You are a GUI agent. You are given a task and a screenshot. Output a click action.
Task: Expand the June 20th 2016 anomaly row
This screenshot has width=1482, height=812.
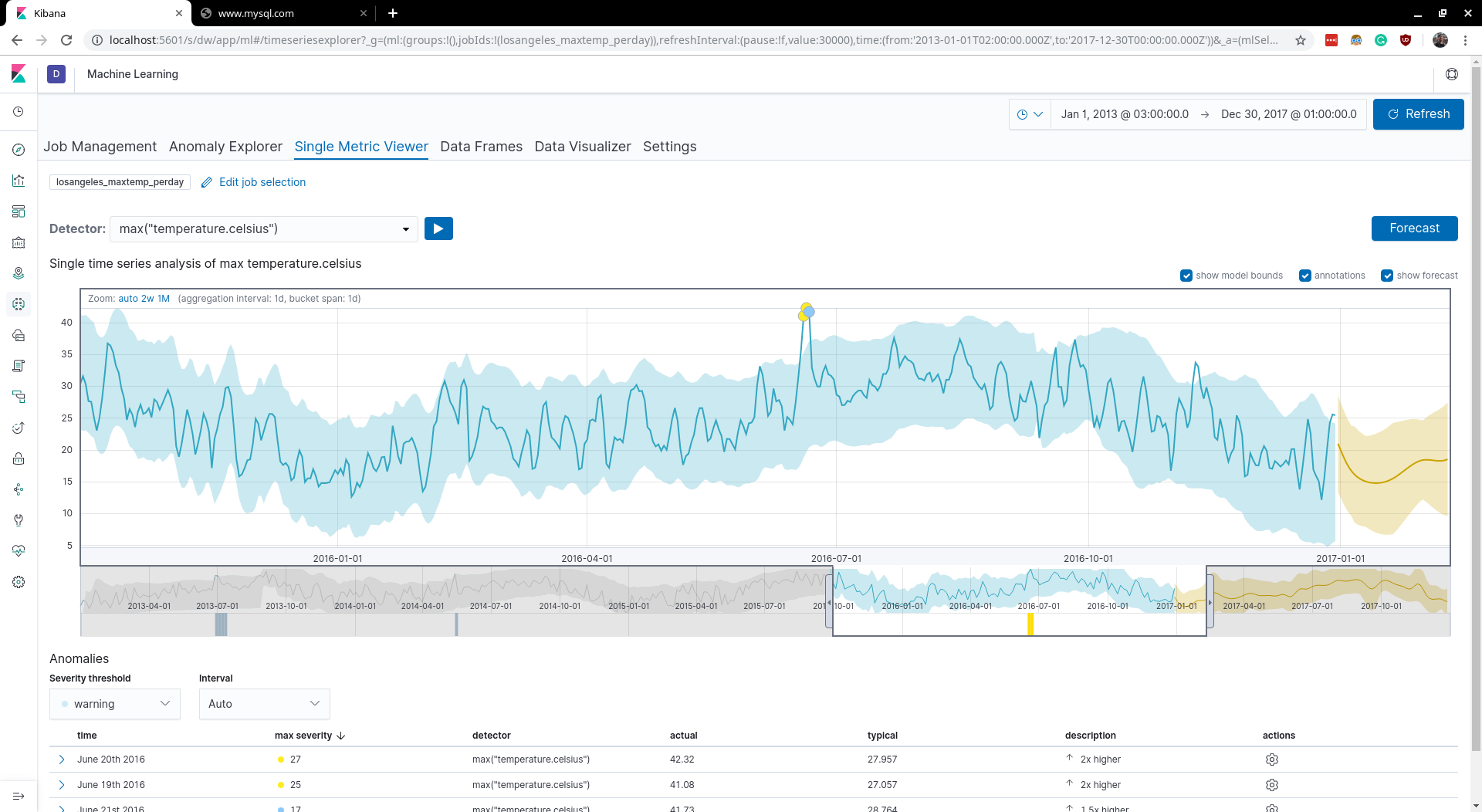tap(62, 760)
